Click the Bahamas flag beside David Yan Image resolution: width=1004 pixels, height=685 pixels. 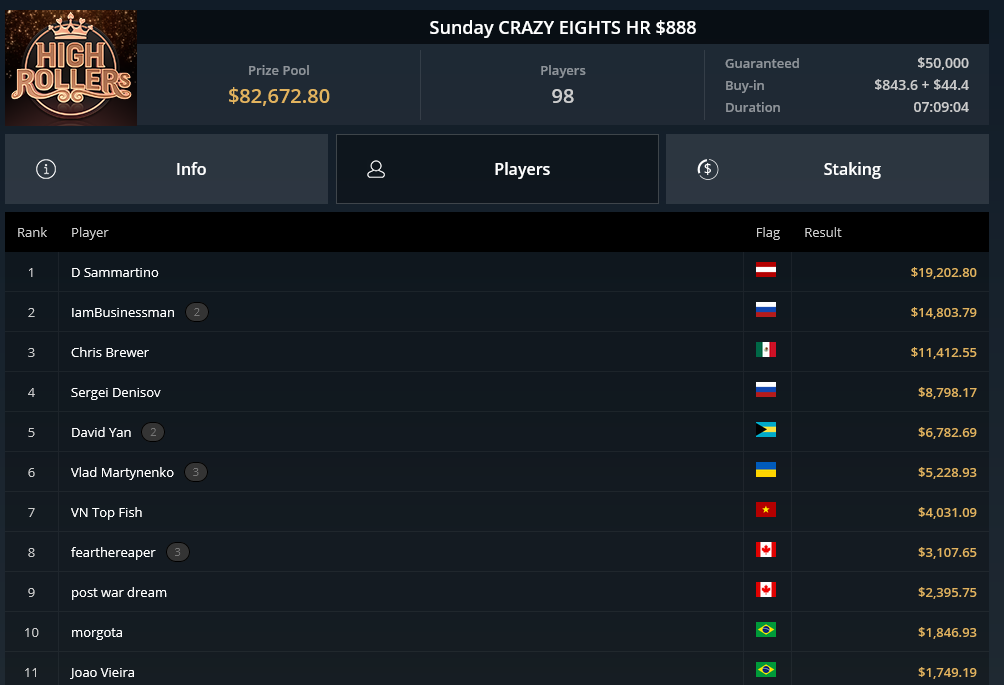(766, 430)
